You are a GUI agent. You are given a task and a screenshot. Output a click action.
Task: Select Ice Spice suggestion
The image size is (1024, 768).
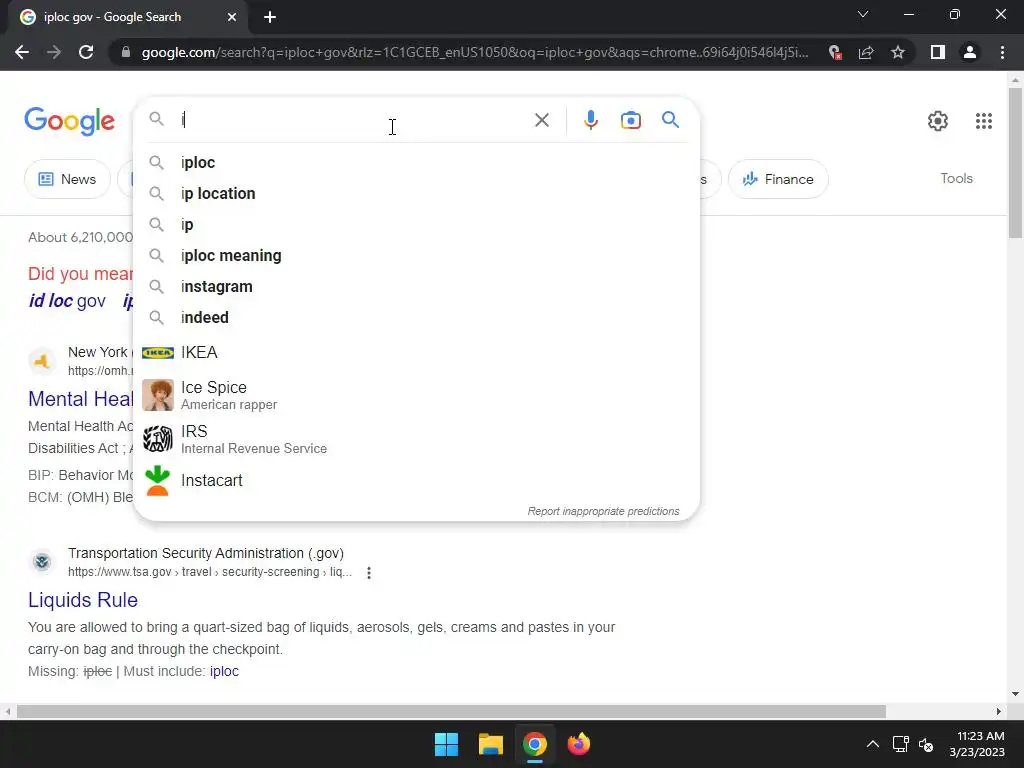tap(416, 395)
